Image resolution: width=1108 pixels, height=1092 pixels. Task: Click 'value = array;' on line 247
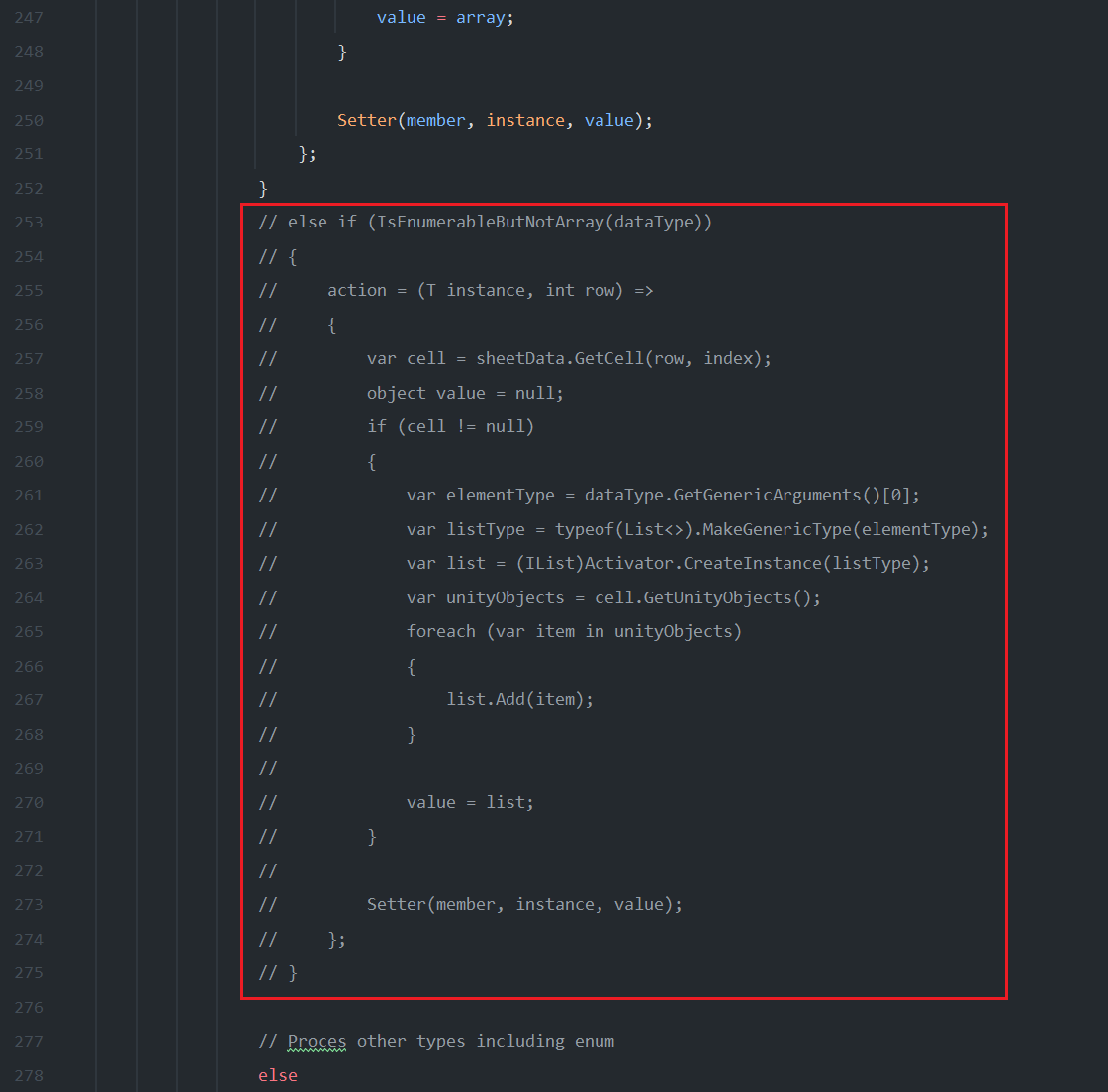(x=445, y=18)
